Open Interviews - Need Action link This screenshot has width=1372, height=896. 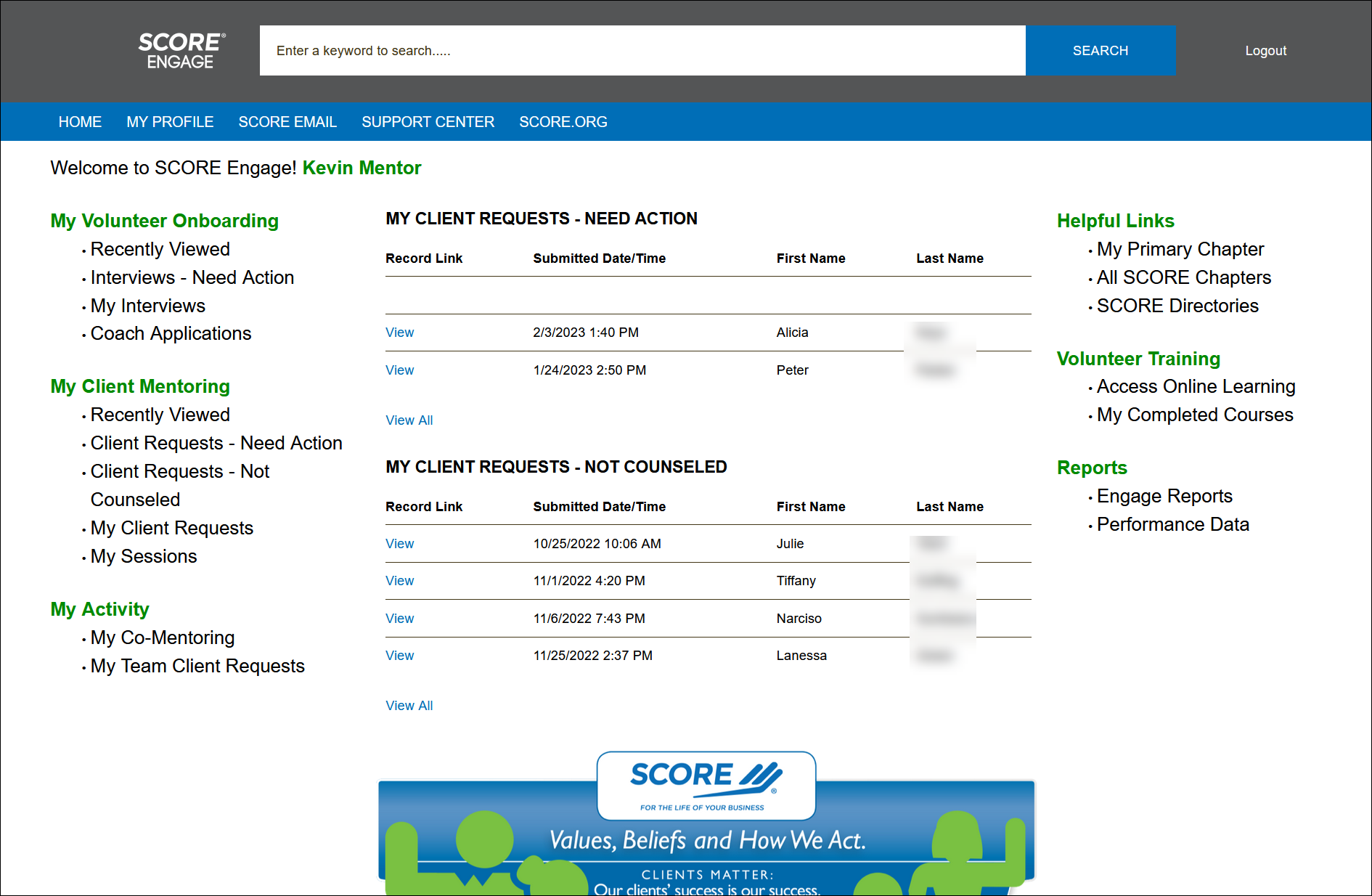pyautogui.click(x=192, y=277)
